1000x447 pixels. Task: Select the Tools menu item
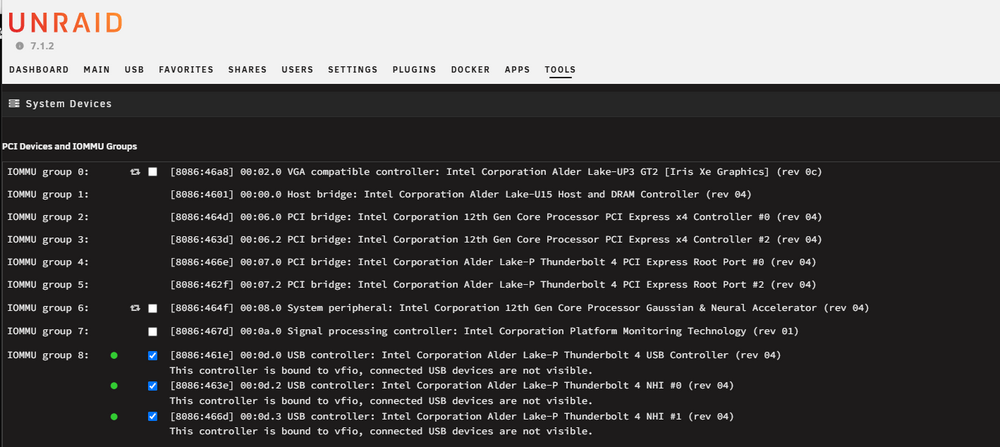click(560, 70)
